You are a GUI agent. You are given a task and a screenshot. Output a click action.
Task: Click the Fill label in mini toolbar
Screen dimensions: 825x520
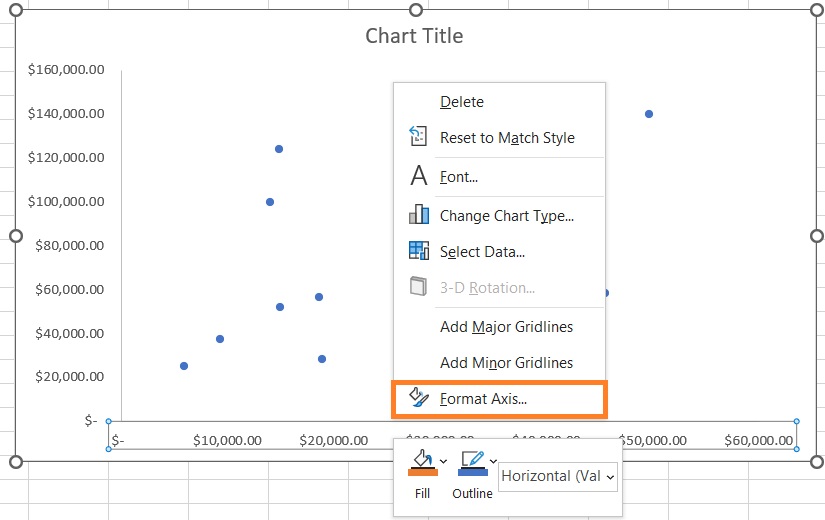422,493
